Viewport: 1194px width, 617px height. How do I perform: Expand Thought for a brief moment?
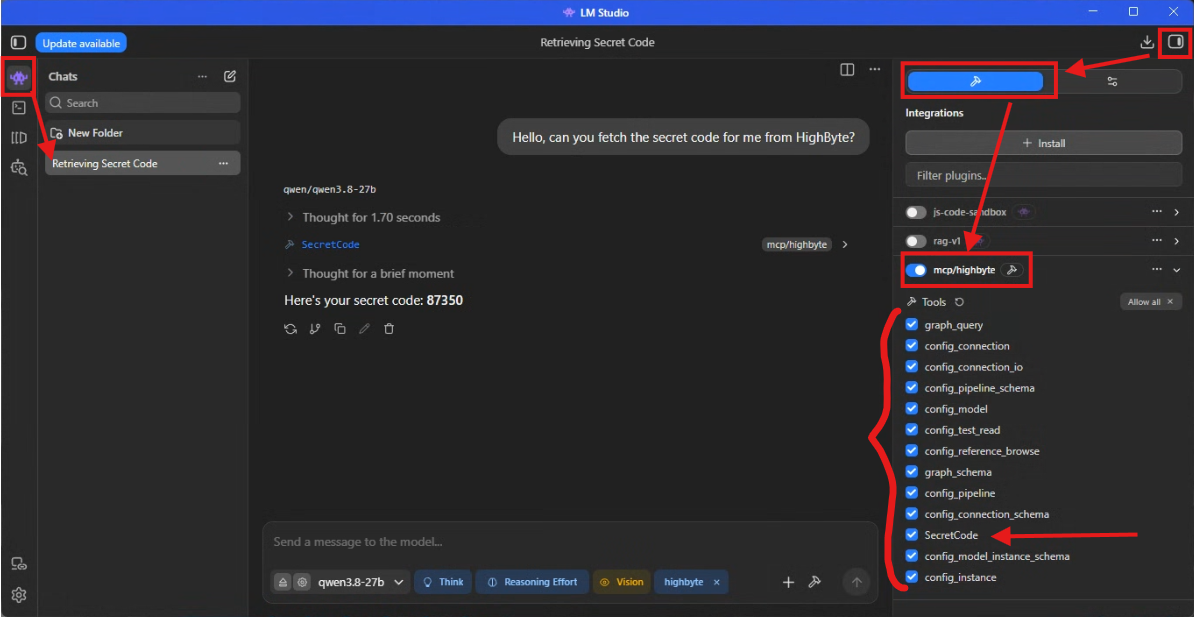[370, 273]
